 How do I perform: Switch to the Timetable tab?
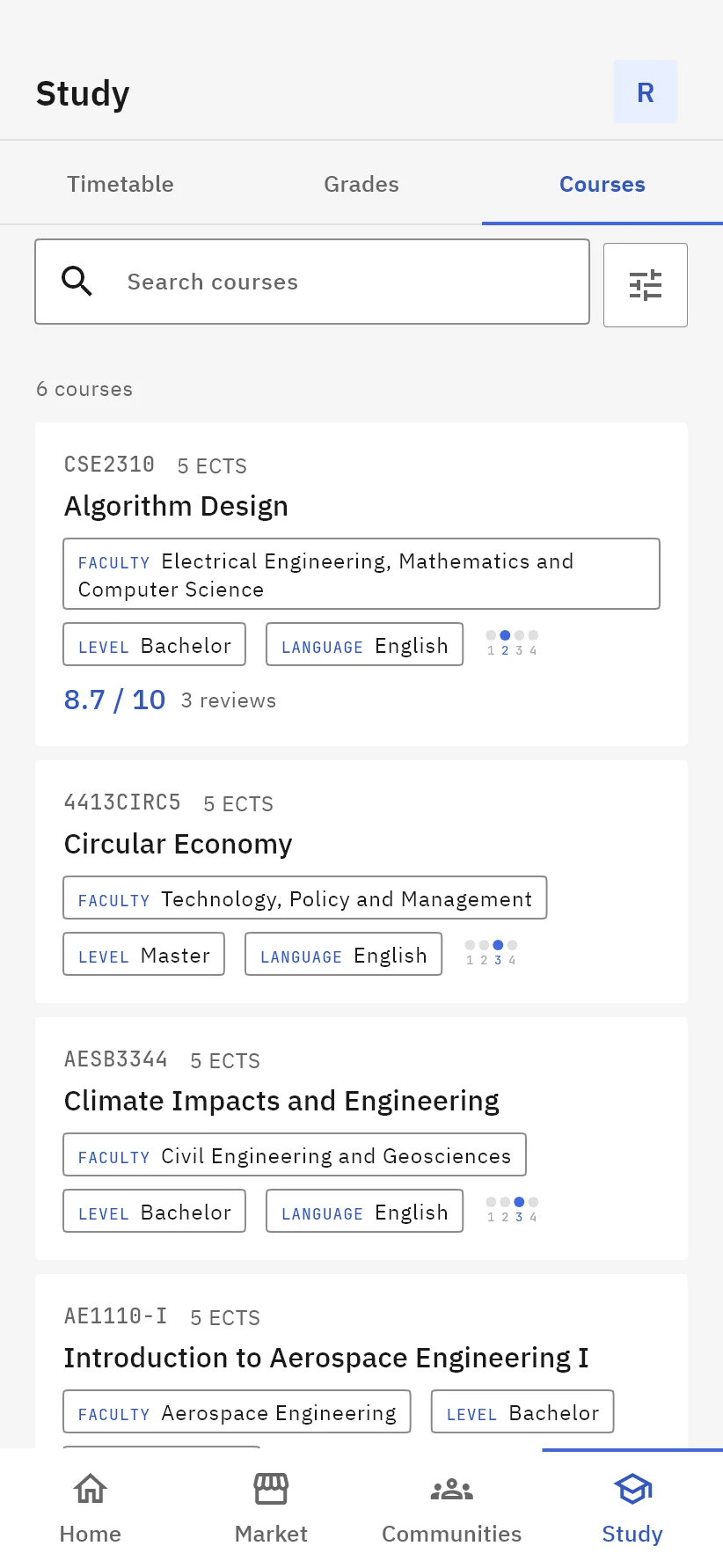tap(120, 184)
